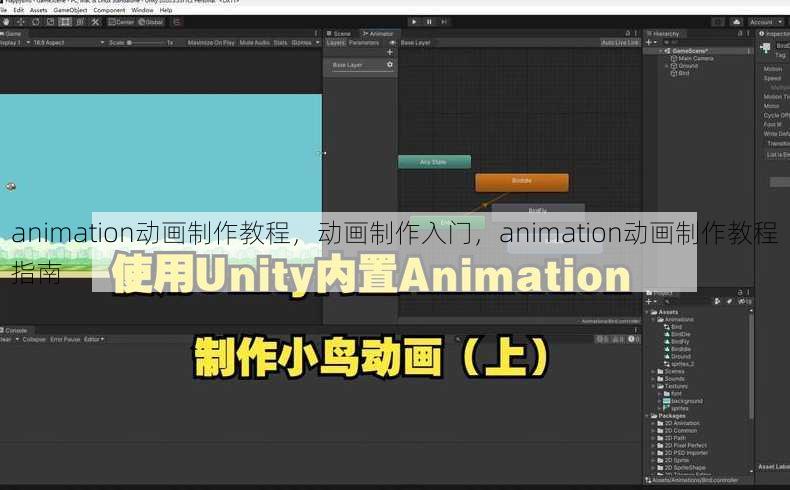Adjust the Game view Scale slider
Screen dimensions: 790x490
point(146,43)
